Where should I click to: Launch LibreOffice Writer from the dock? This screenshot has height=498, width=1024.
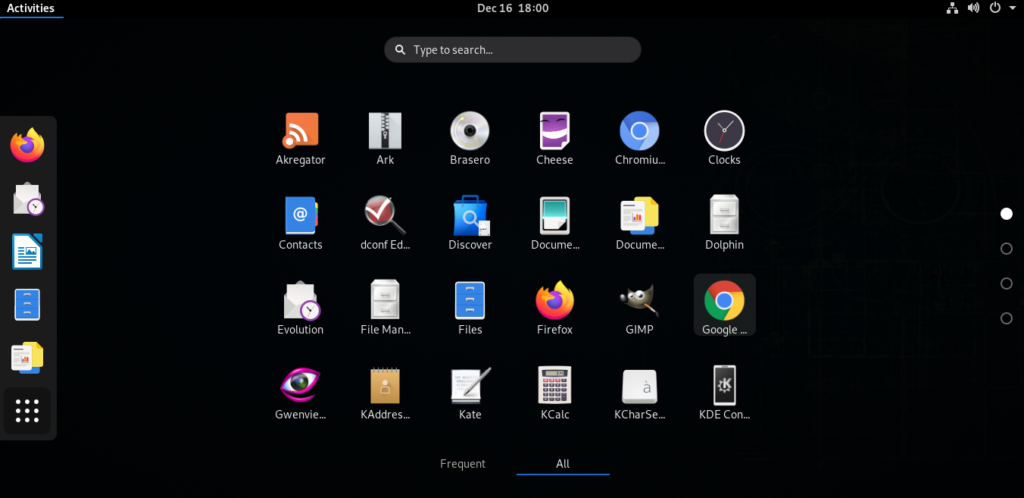pos(27,251)
